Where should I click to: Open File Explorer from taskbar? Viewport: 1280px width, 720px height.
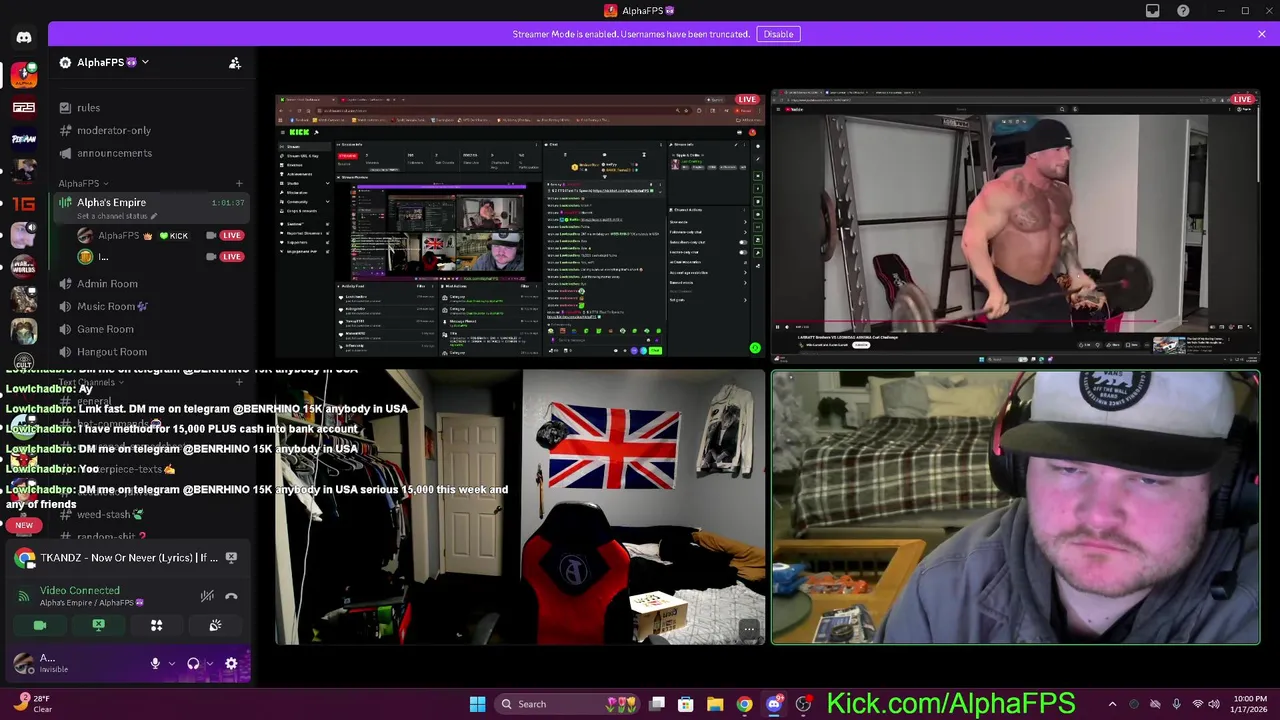[715, 704]
